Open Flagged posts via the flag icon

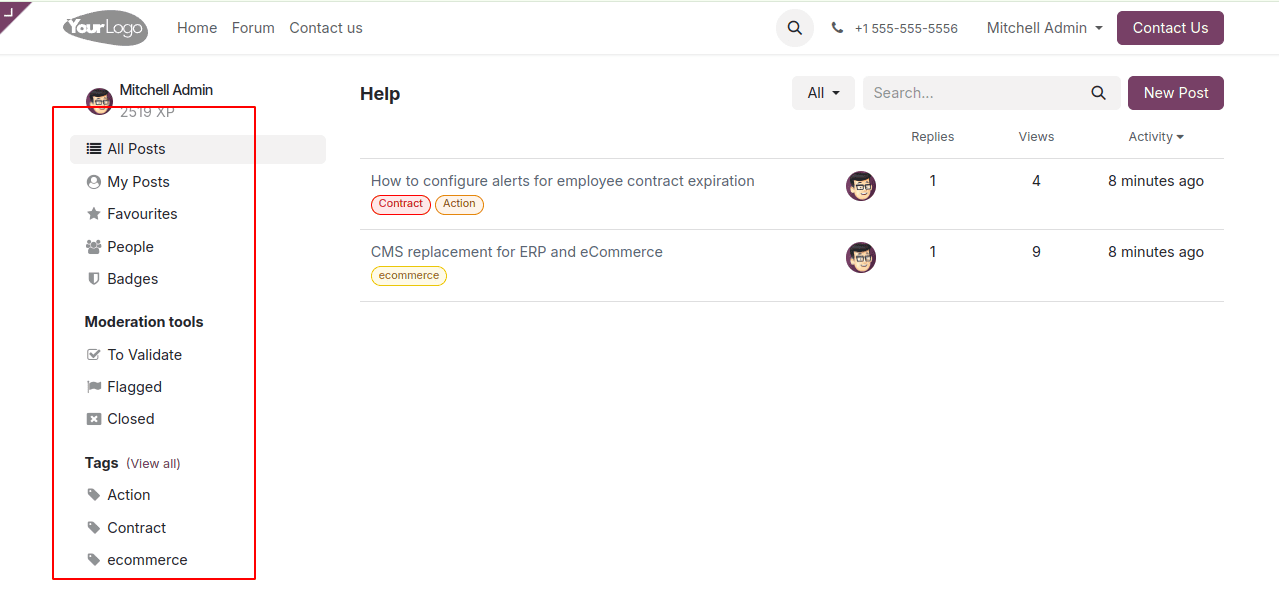(92, 386)
